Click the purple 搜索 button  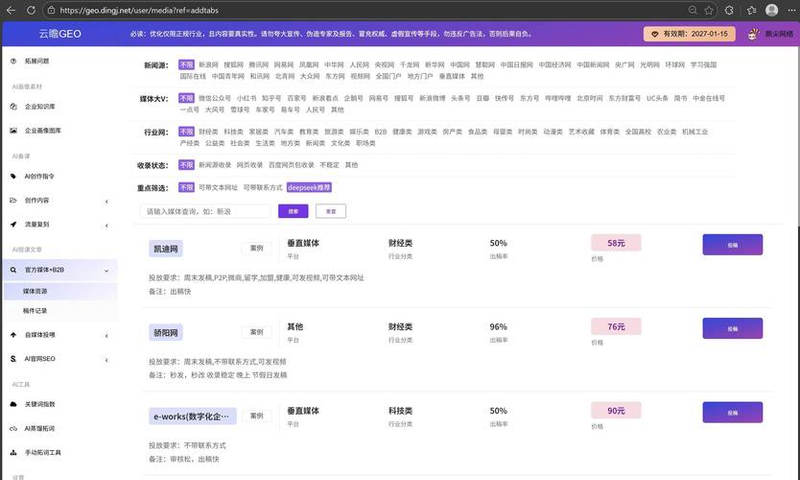pyautogui.click(x=293, y=212)
